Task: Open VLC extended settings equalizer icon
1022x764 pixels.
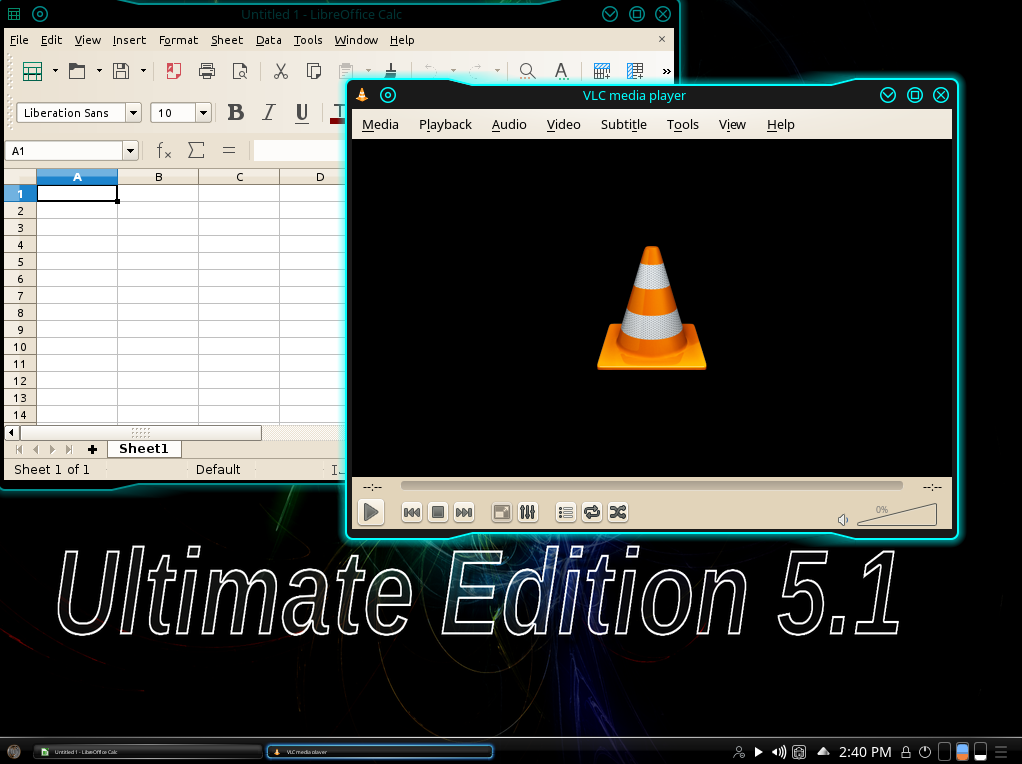Action: coord(528,513)
